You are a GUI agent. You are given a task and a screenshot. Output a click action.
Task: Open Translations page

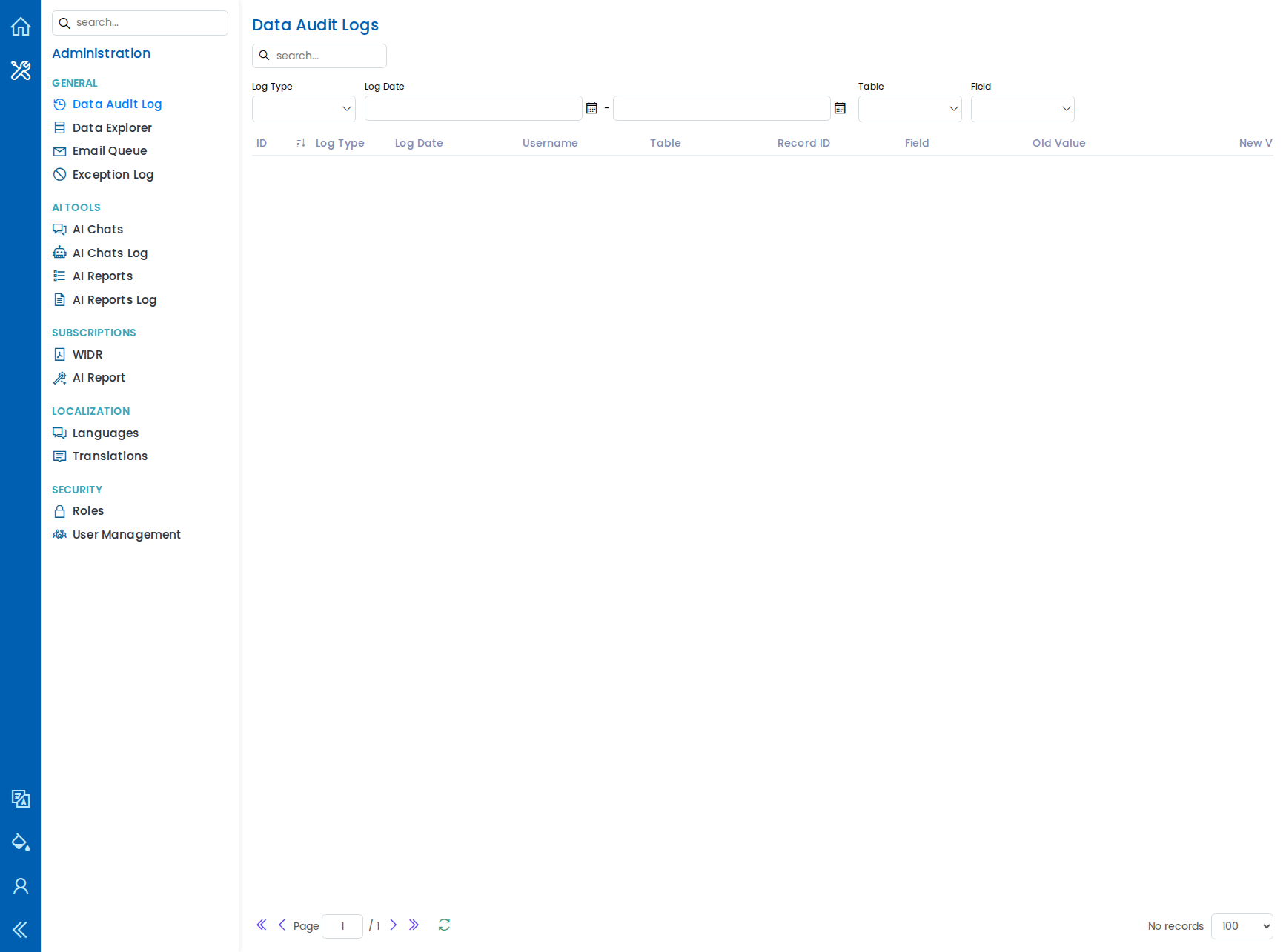pos(110,456)
